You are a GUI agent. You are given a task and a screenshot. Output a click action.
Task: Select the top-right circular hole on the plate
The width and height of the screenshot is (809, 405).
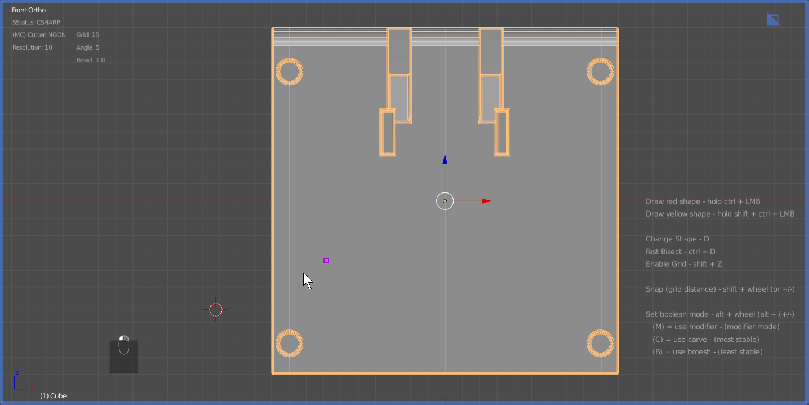click(x=600, y=71)
